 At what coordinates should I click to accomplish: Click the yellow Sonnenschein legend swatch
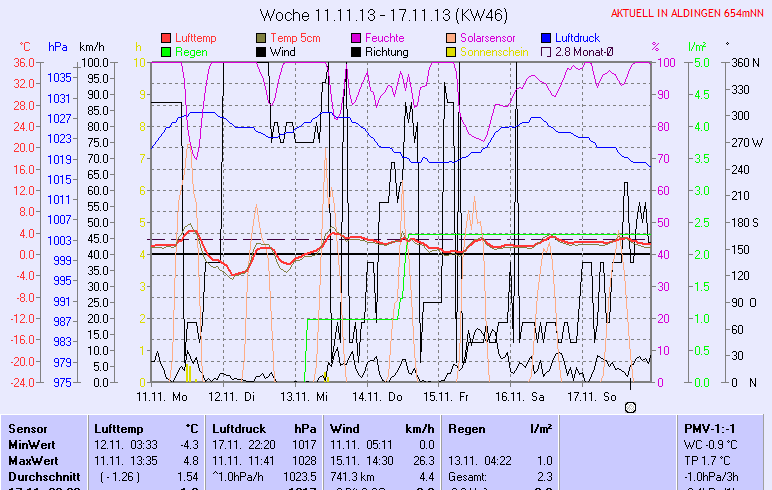pyautogui.click(x=452, y=51)
